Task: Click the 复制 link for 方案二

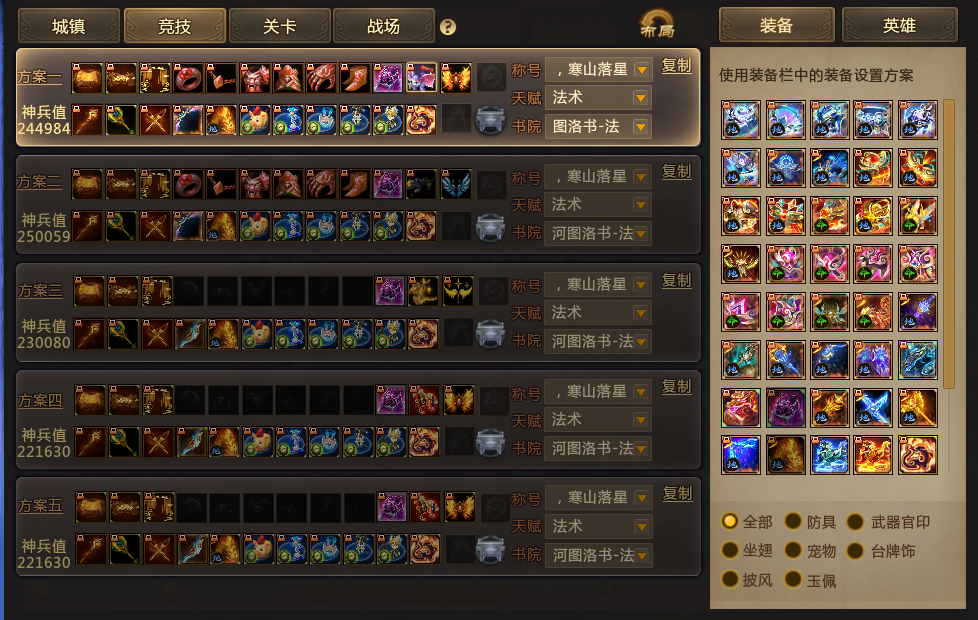Action: (x=677, y=172)
